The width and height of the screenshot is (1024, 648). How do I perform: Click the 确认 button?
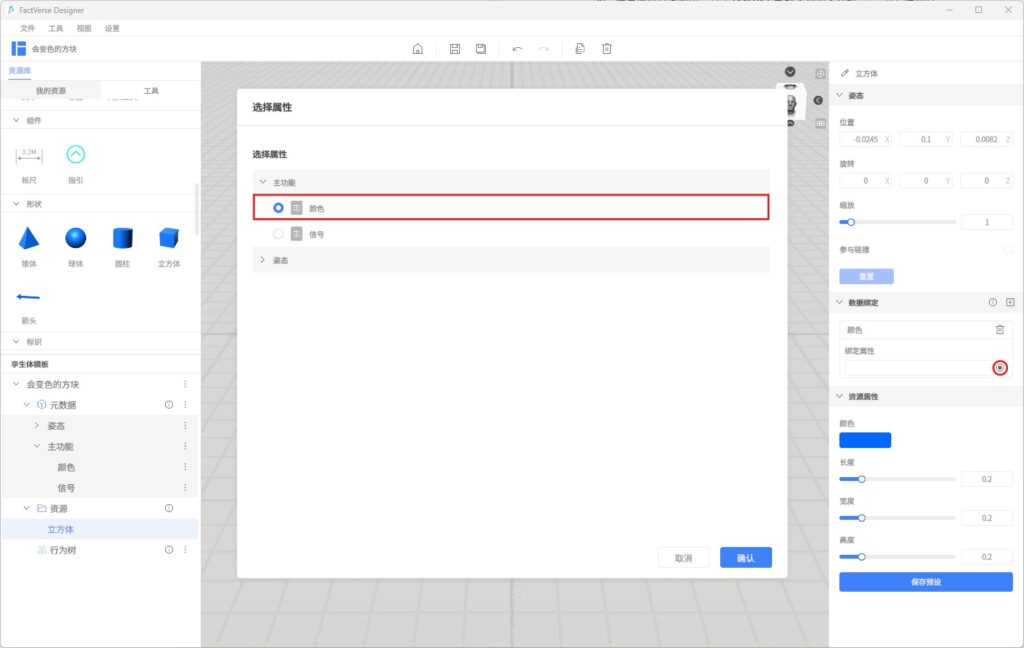745,558
